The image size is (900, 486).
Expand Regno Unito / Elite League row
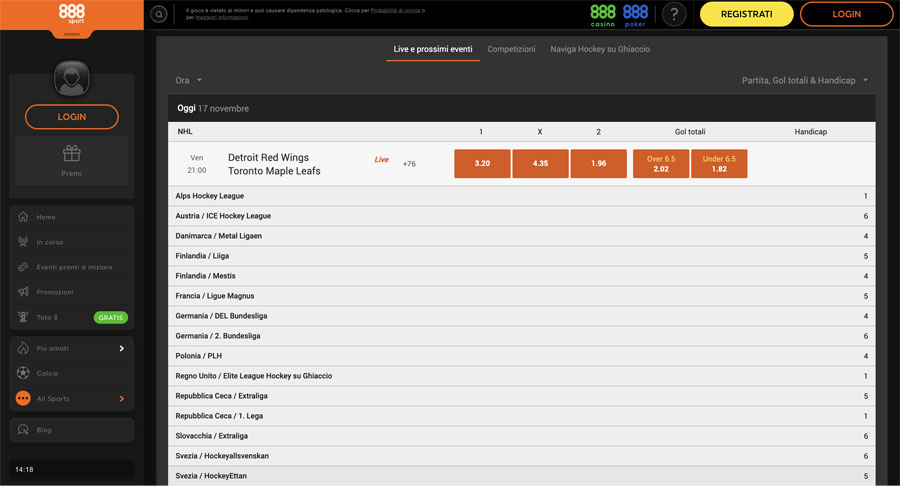[x=521, y=376]
